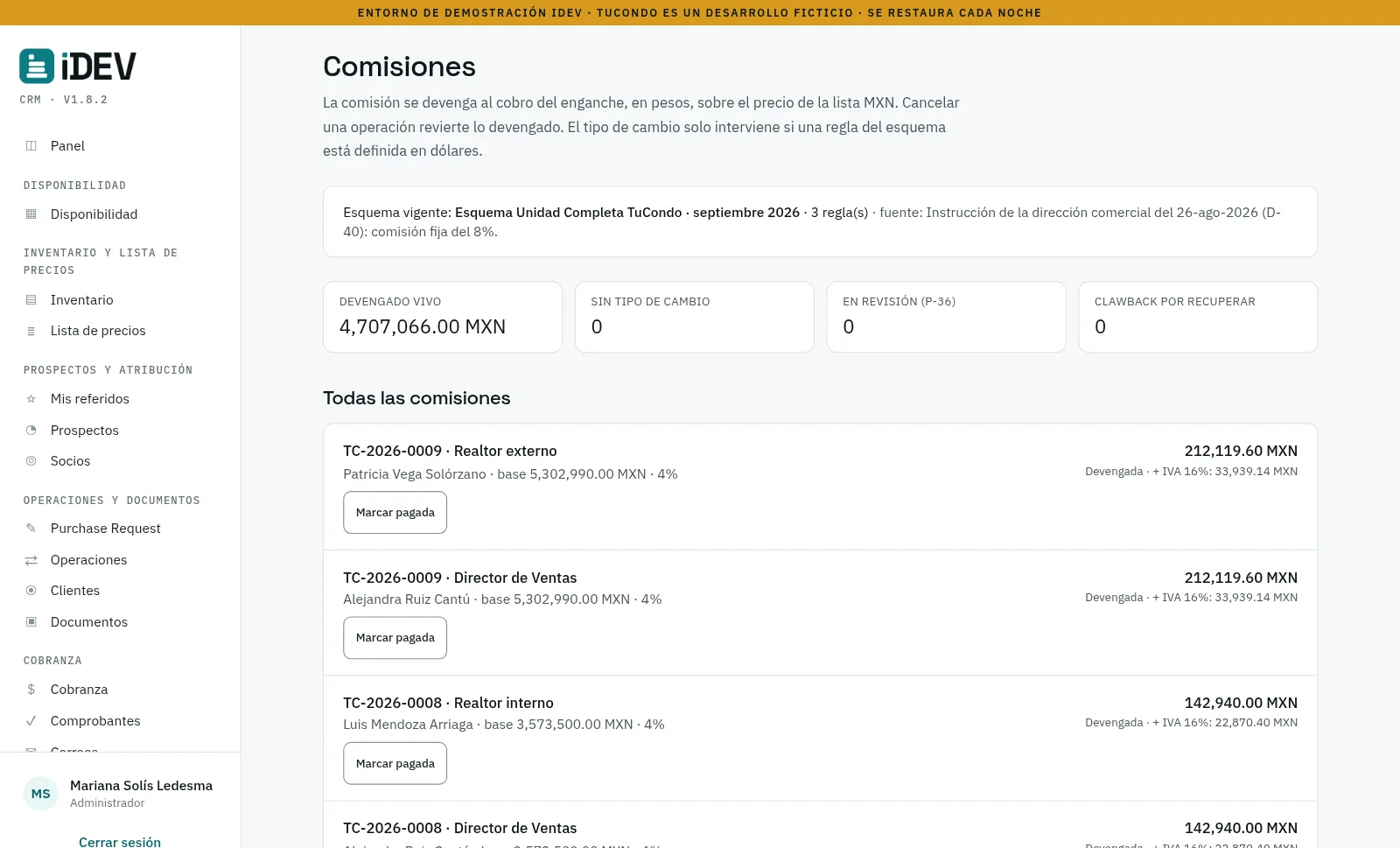Viewport: 1400px width, 848px height.
Task: Click the Operaciones arrows icon
Action: (x=31, y=560)
